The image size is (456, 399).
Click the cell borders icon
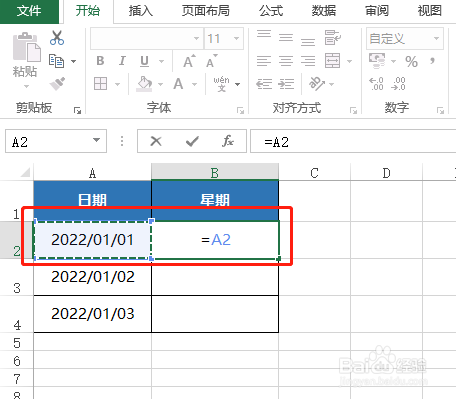click(x=100, y=84)
